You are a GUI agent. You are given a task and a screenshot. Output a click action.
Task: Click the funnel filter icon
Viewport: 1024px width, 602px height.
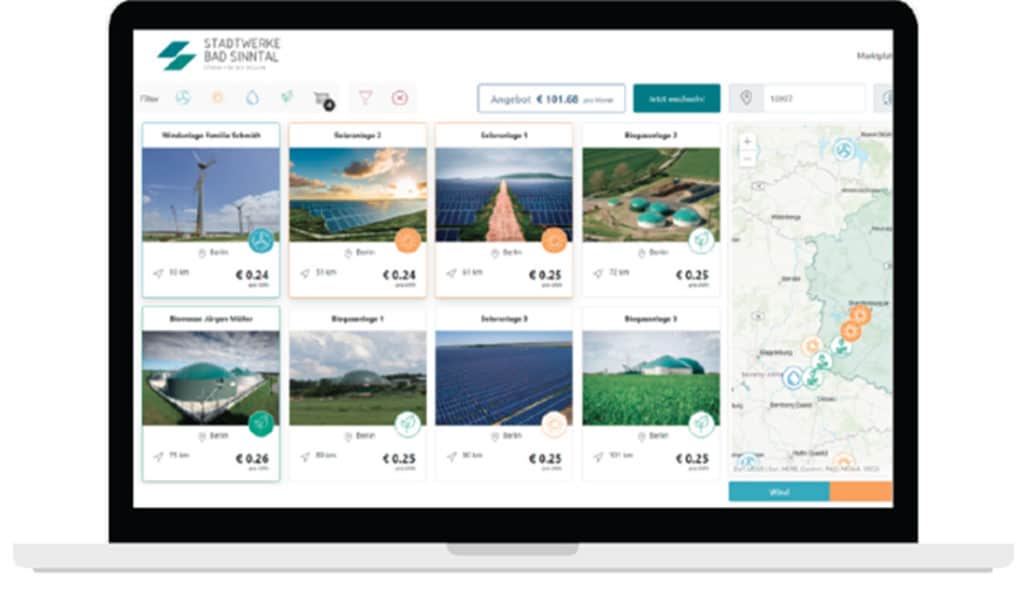click(365, 98)
